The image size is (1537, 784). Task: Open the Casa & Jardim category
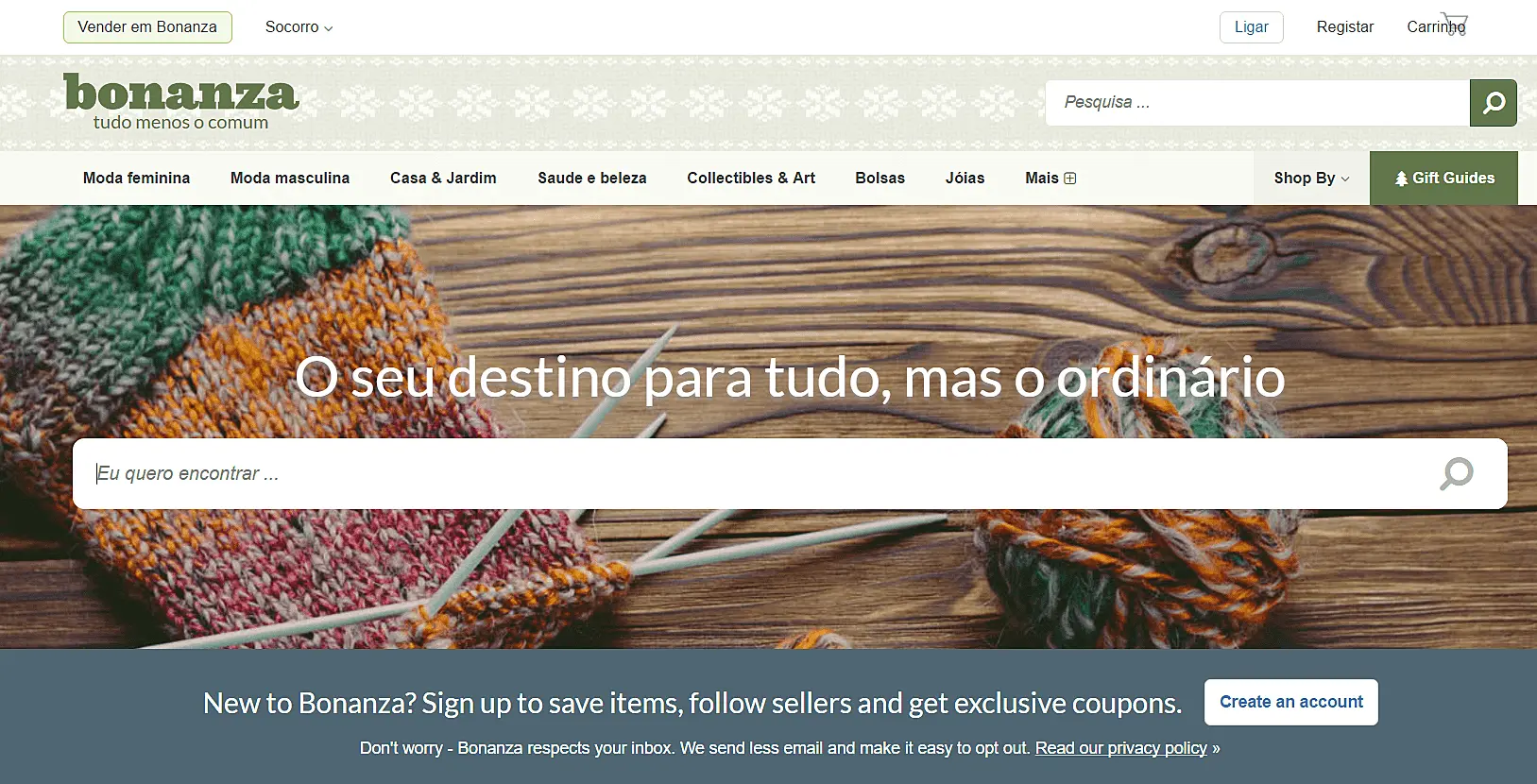[x=443, y=179]
